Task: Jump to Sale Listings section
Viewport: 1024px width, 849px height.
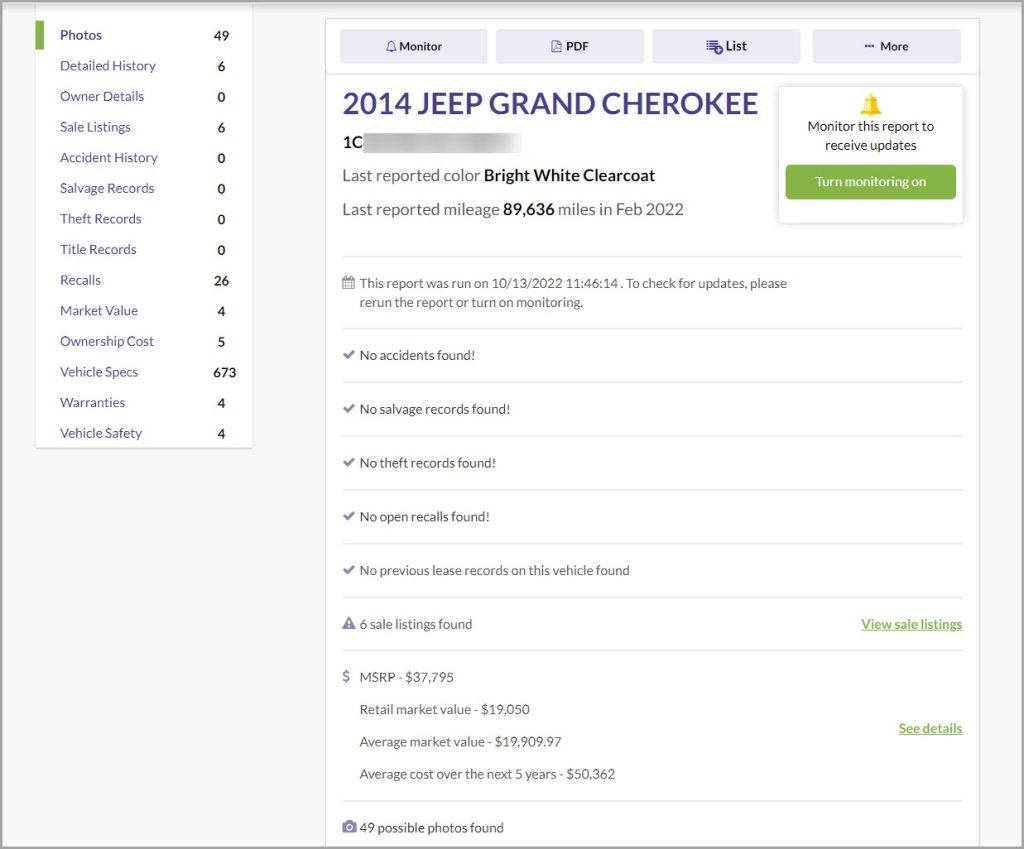Action: click(x=95, y=127)
